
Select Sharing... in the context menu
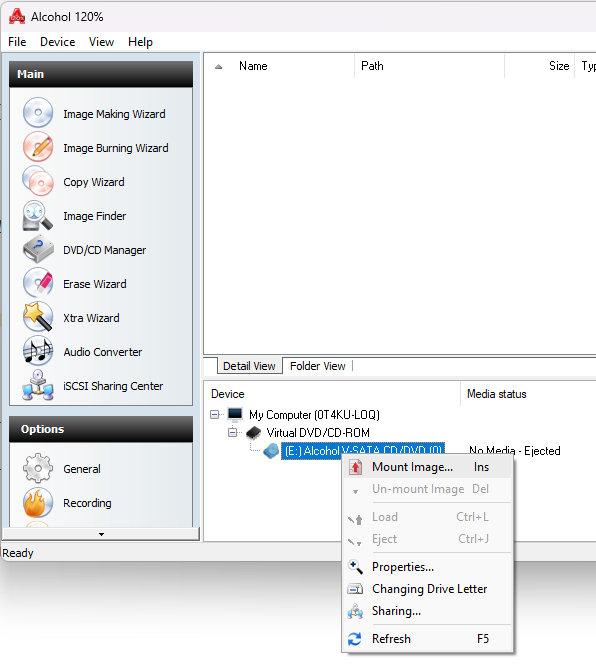click(428, 611)
